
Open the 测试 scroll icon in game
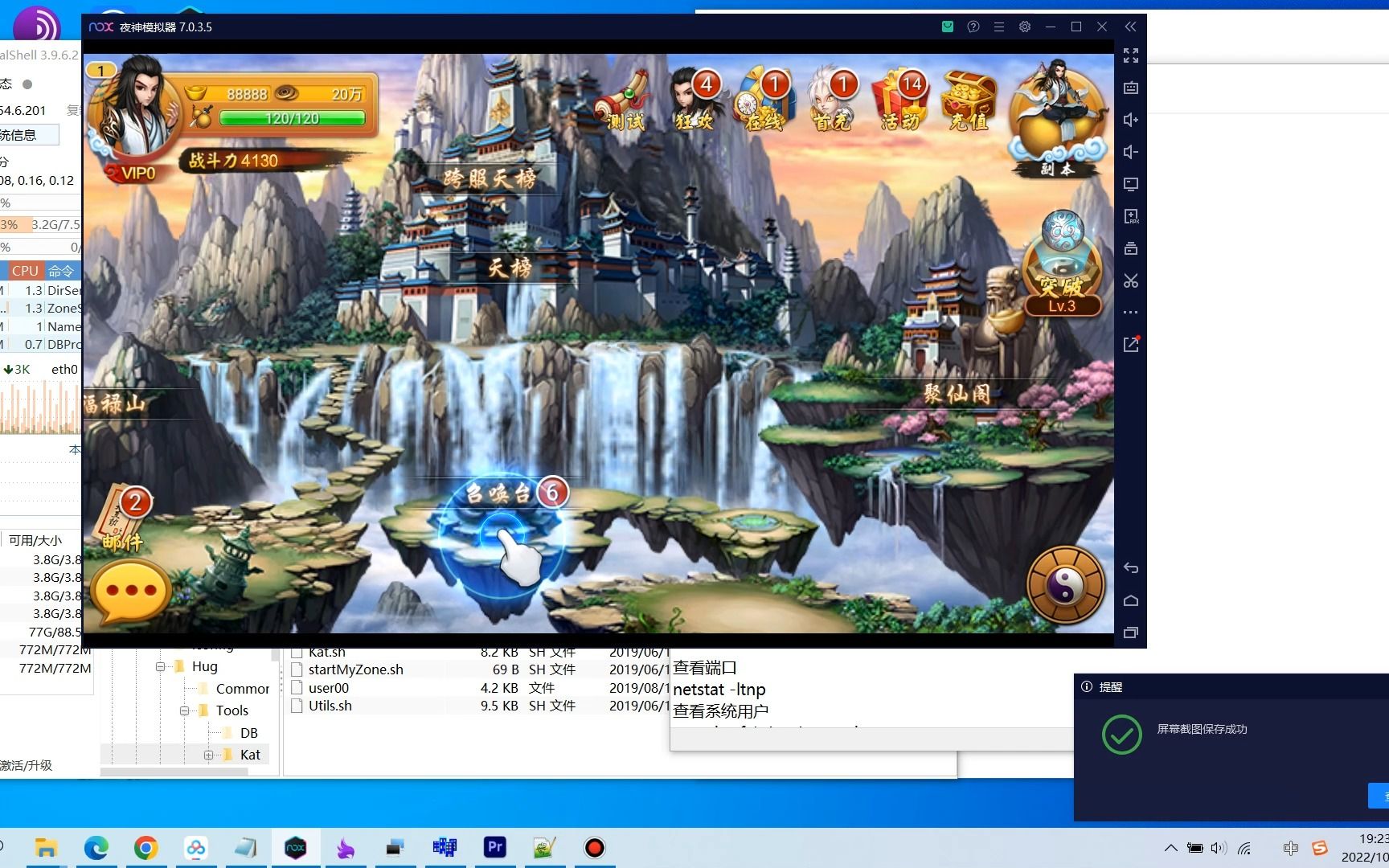click(624, 102)
